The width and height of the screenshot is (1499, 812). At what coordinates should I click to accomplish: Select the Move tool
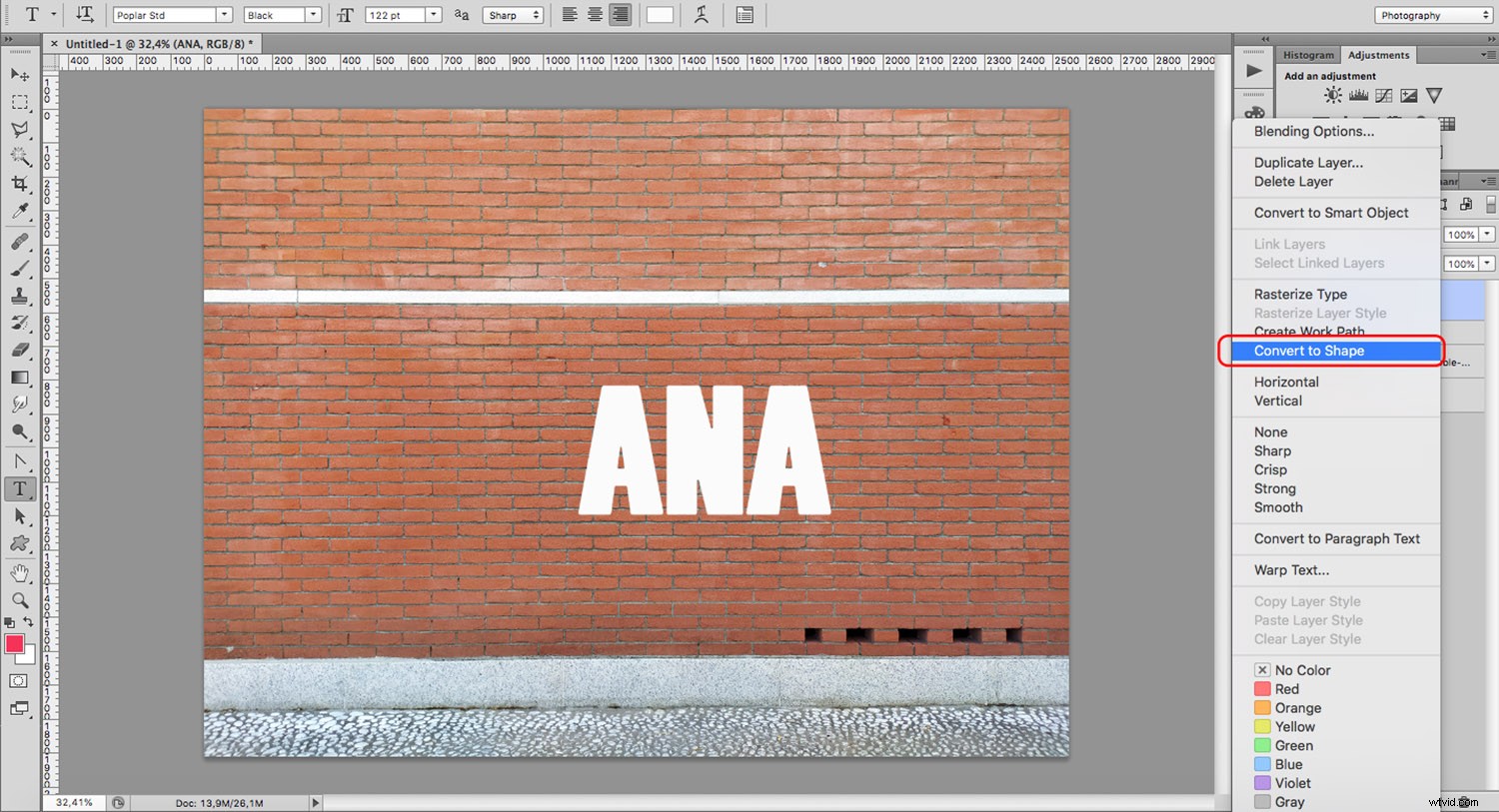pyautogui.click(x=20, y=75)
